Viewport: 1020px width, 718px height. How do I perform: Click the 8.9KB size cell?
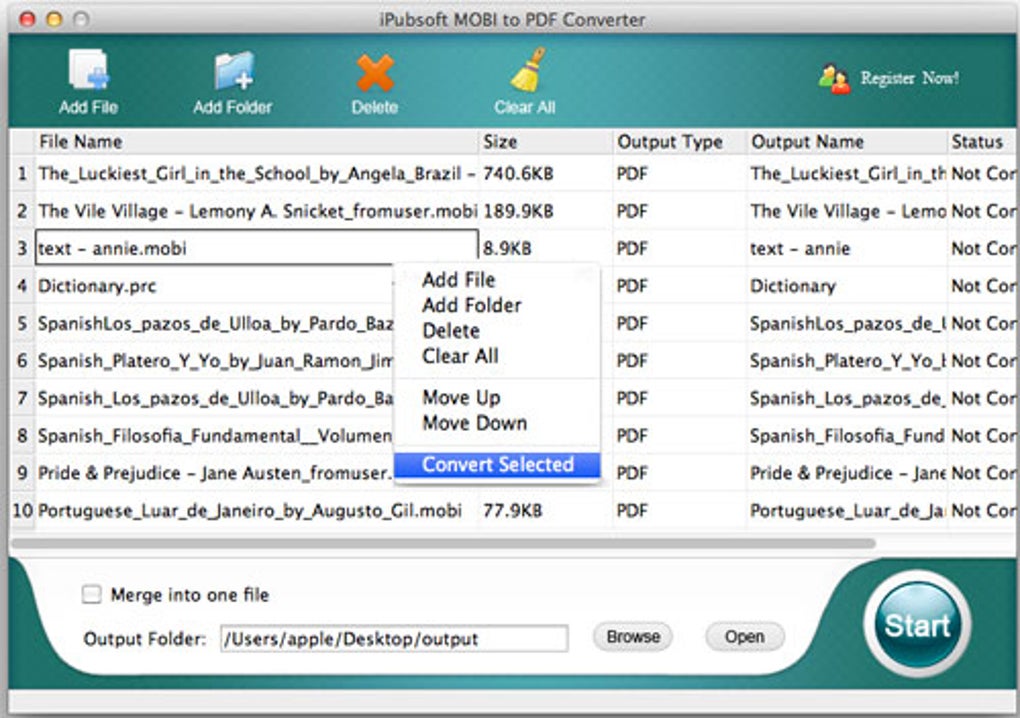tap(507, 248)
